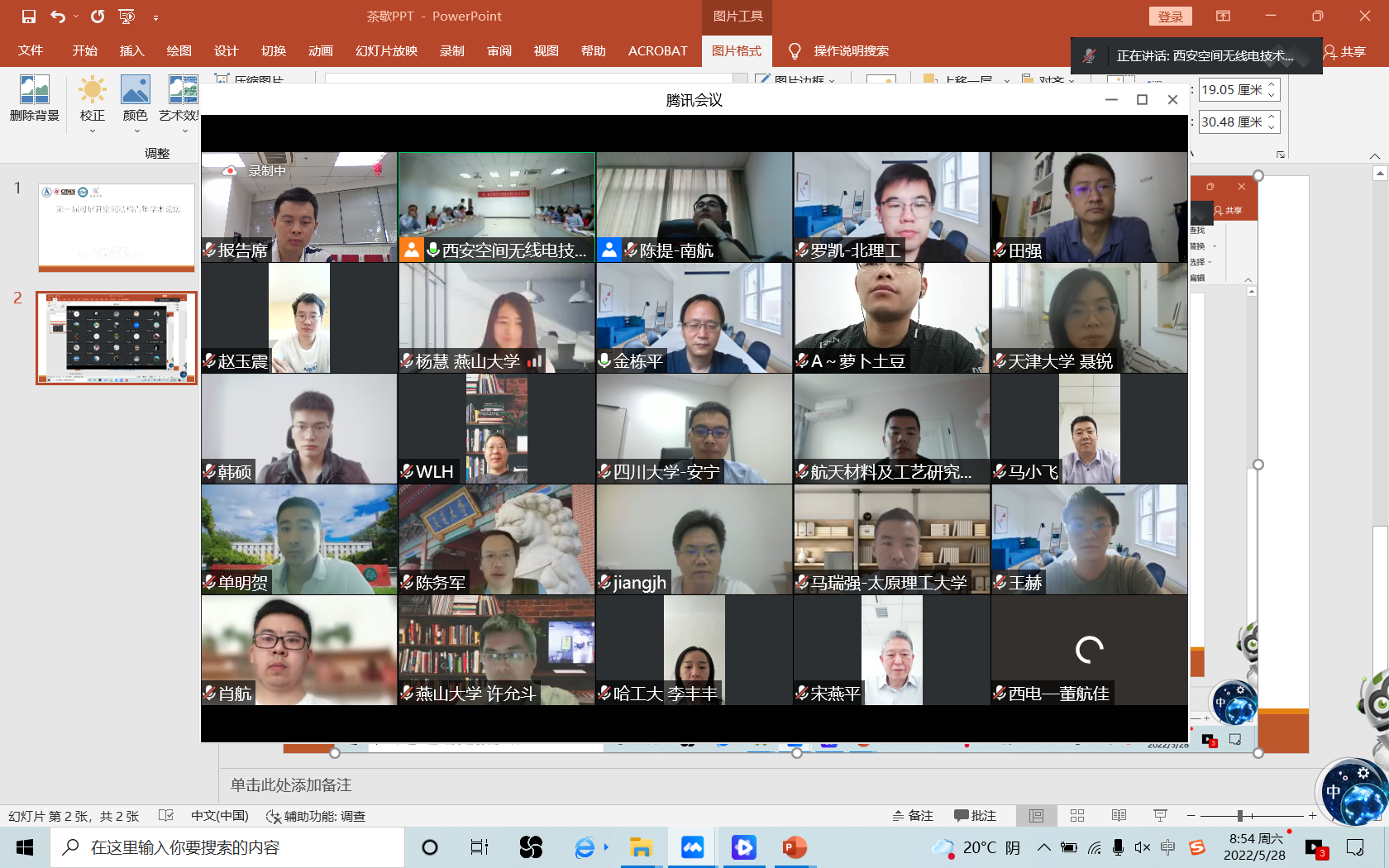The image size is (1389, 868).
Task: Click the zoom slider in status bar
Action: click(1239, 816)
